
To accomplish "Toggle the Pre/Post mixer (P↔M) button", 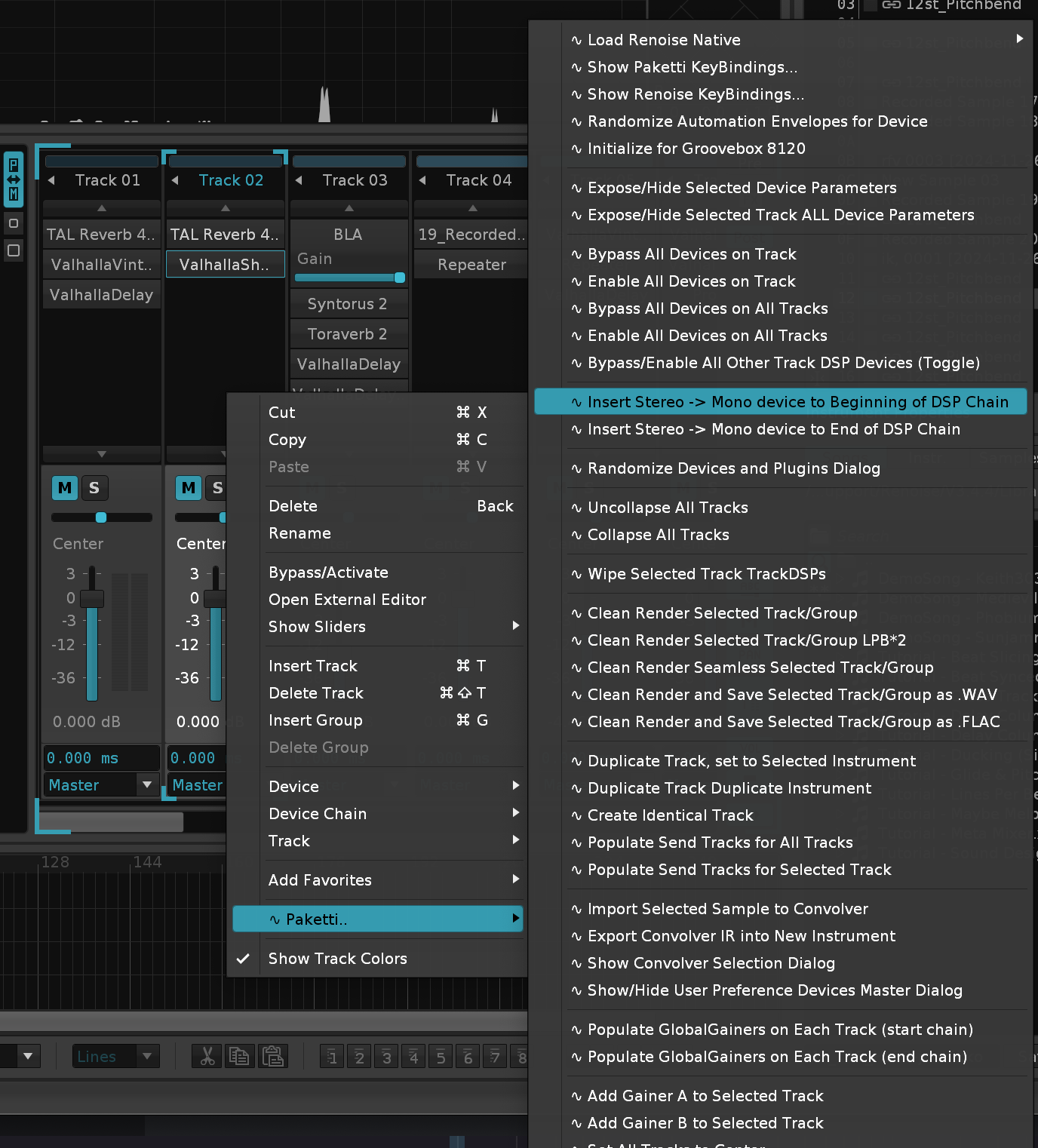I will coord(14,180).
